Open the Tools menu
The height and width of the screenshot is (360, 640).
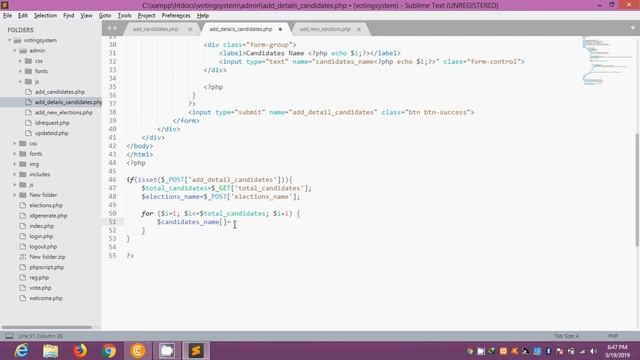click(124, 16)
